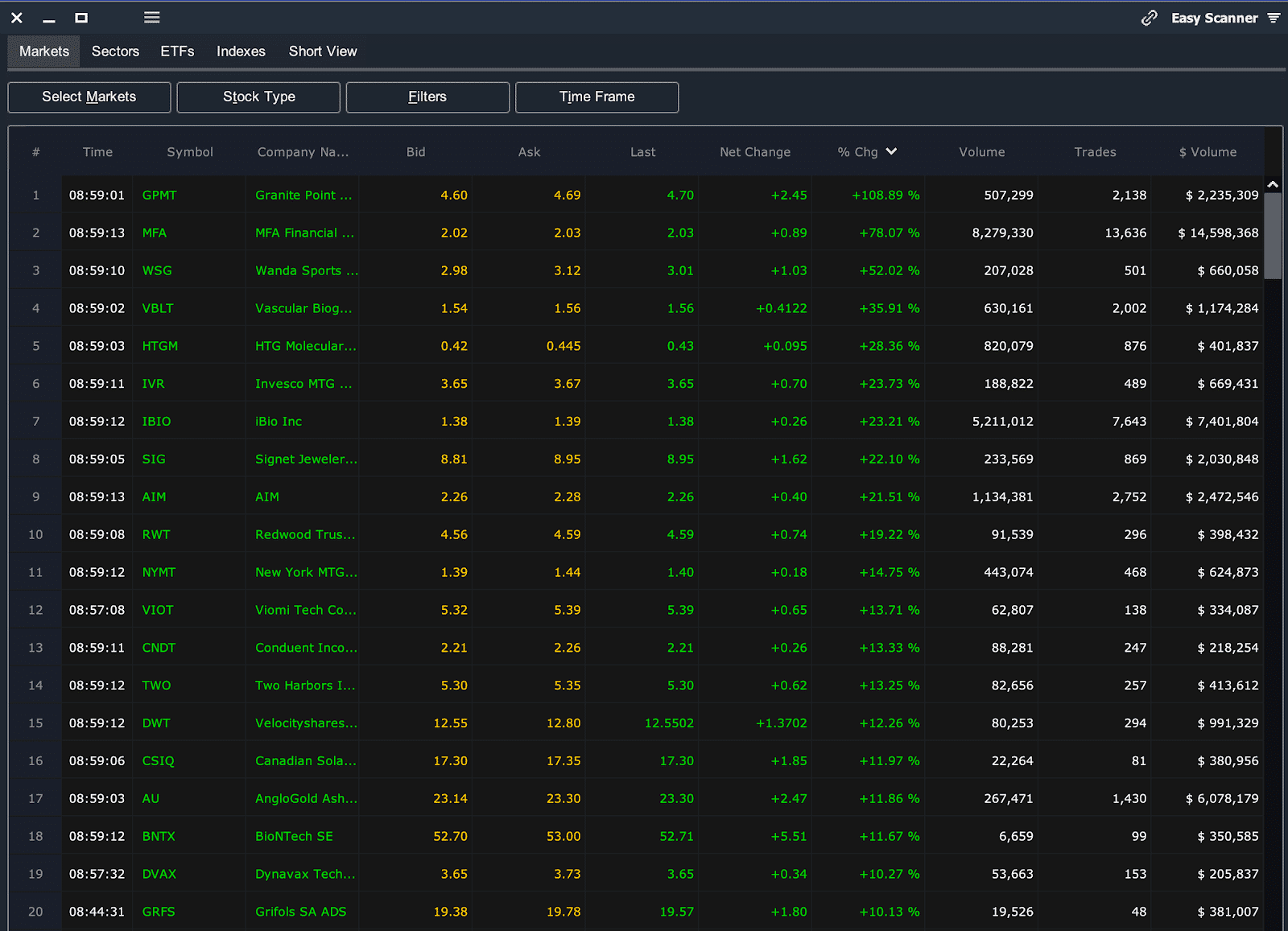
Task: Click company name Granite Point ...
Action: tap(303, 196)
